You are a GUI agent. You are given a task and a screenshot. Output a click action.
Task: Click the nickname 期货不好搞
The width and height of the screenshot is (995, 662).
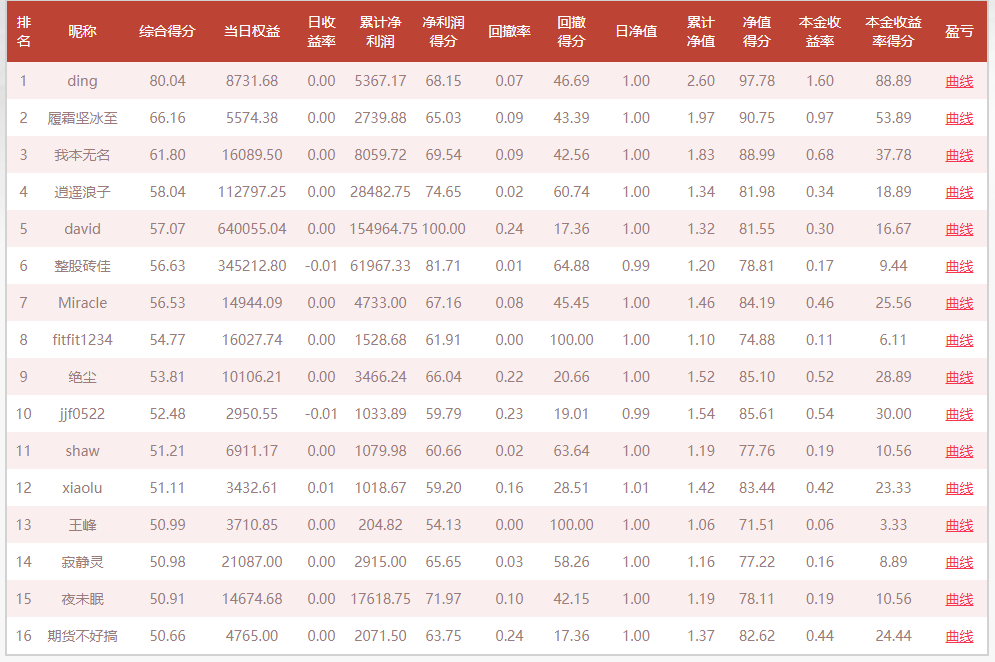[x=82, y=636]
